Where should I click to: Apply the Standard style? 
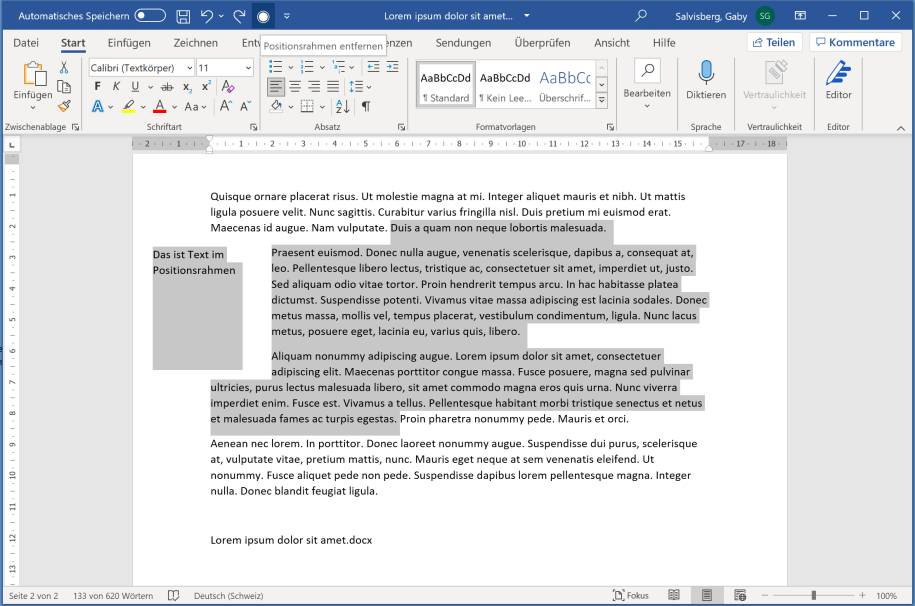[446, 85]
